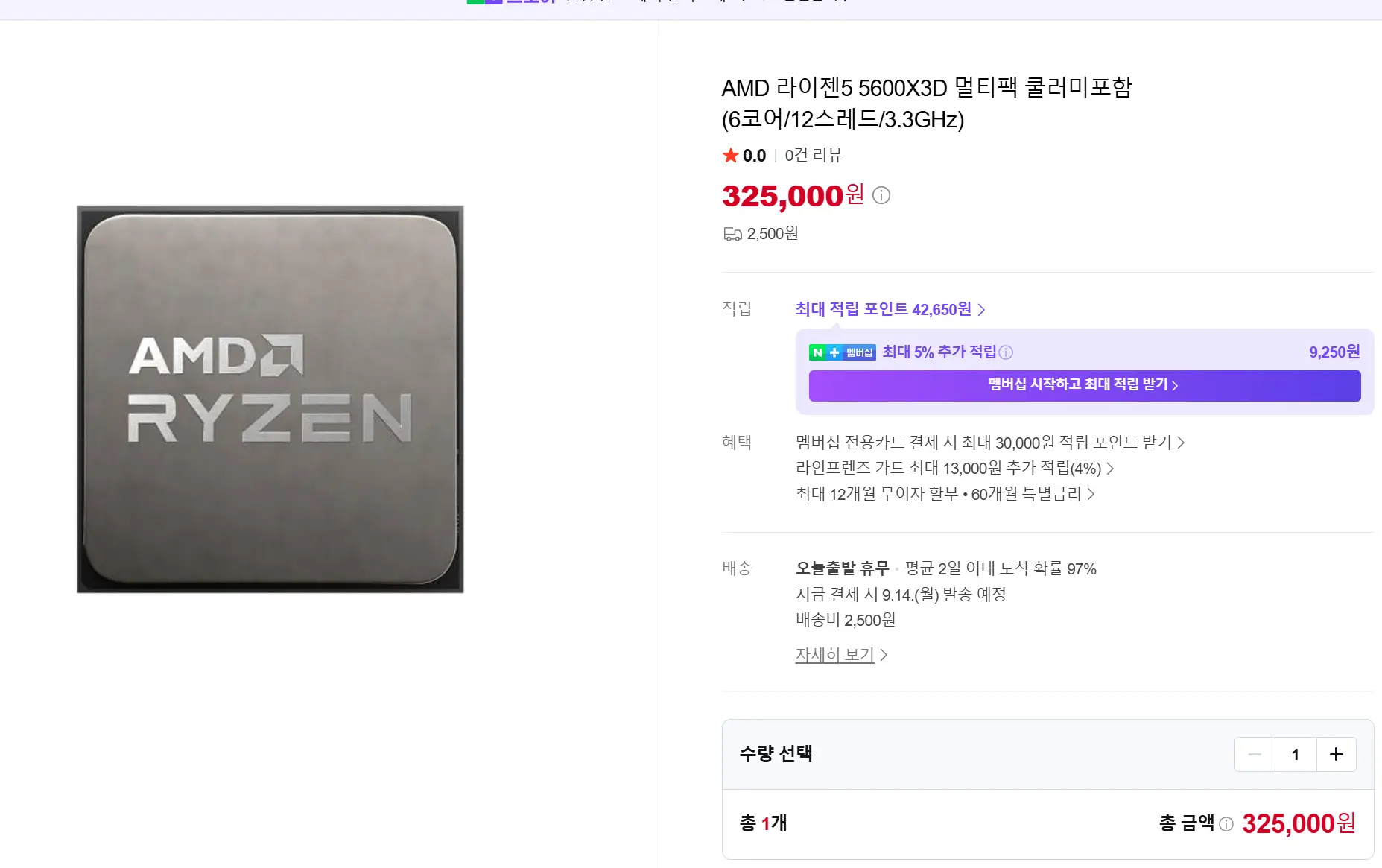Image resolution: width=1382 pixels, height=868 pixels.
Task: Decrease quantity with the minus button
Action: 1255,754
